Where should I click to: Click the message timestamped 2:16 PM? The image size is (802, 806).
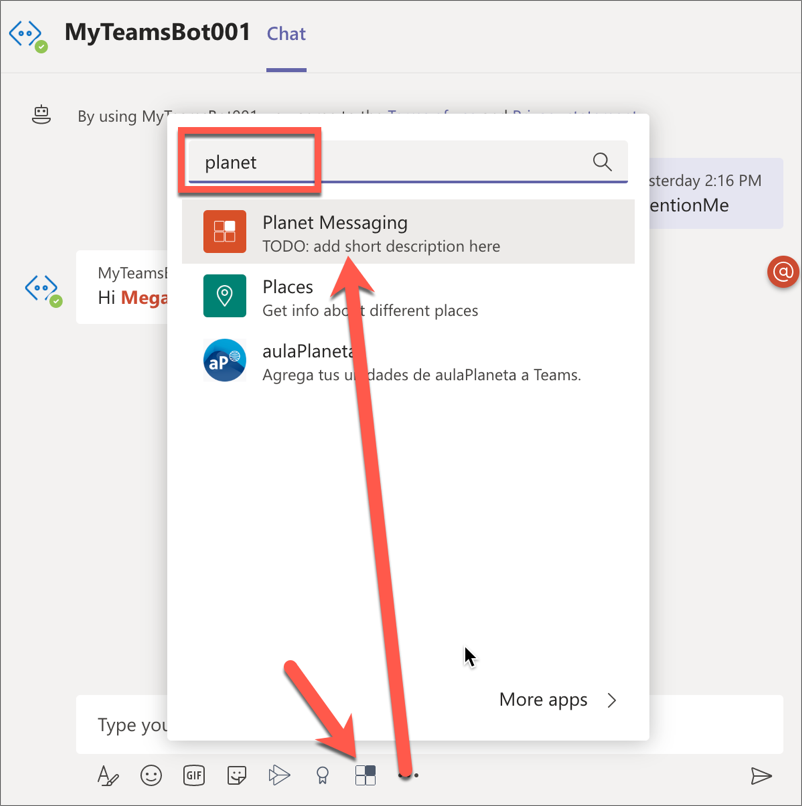(716, 193)
